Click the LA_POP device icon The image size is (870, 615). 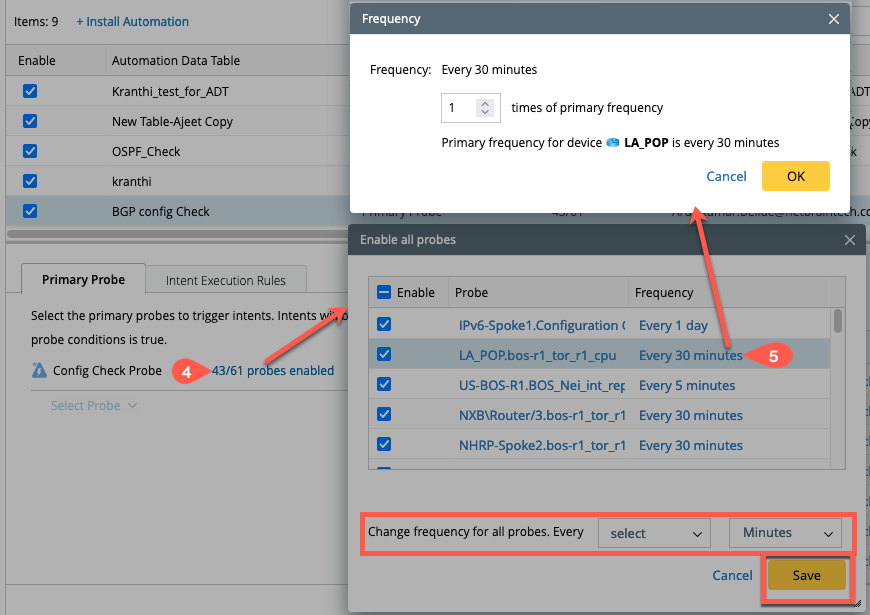tap(612, 143)
